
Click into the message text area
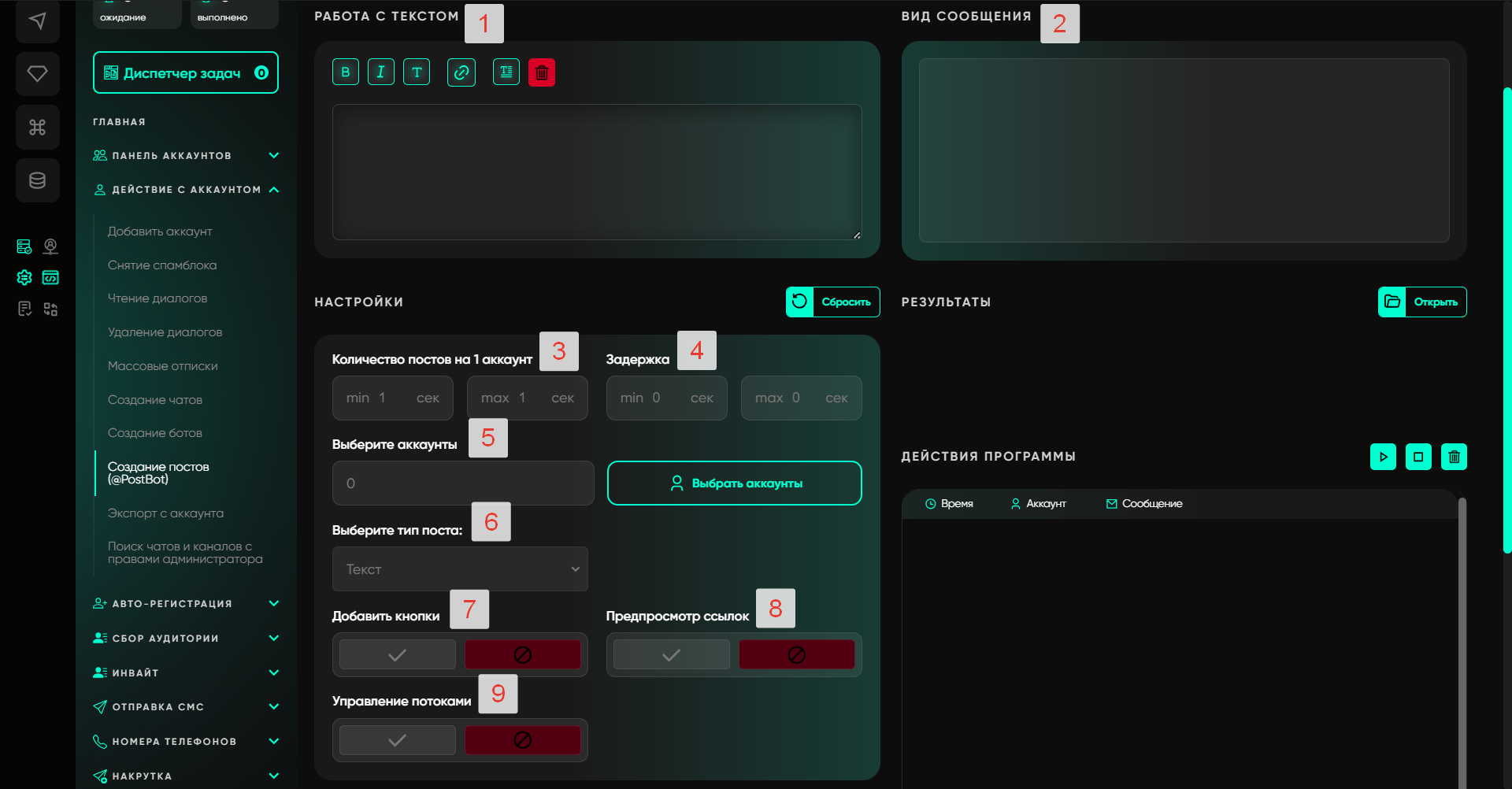596,172
